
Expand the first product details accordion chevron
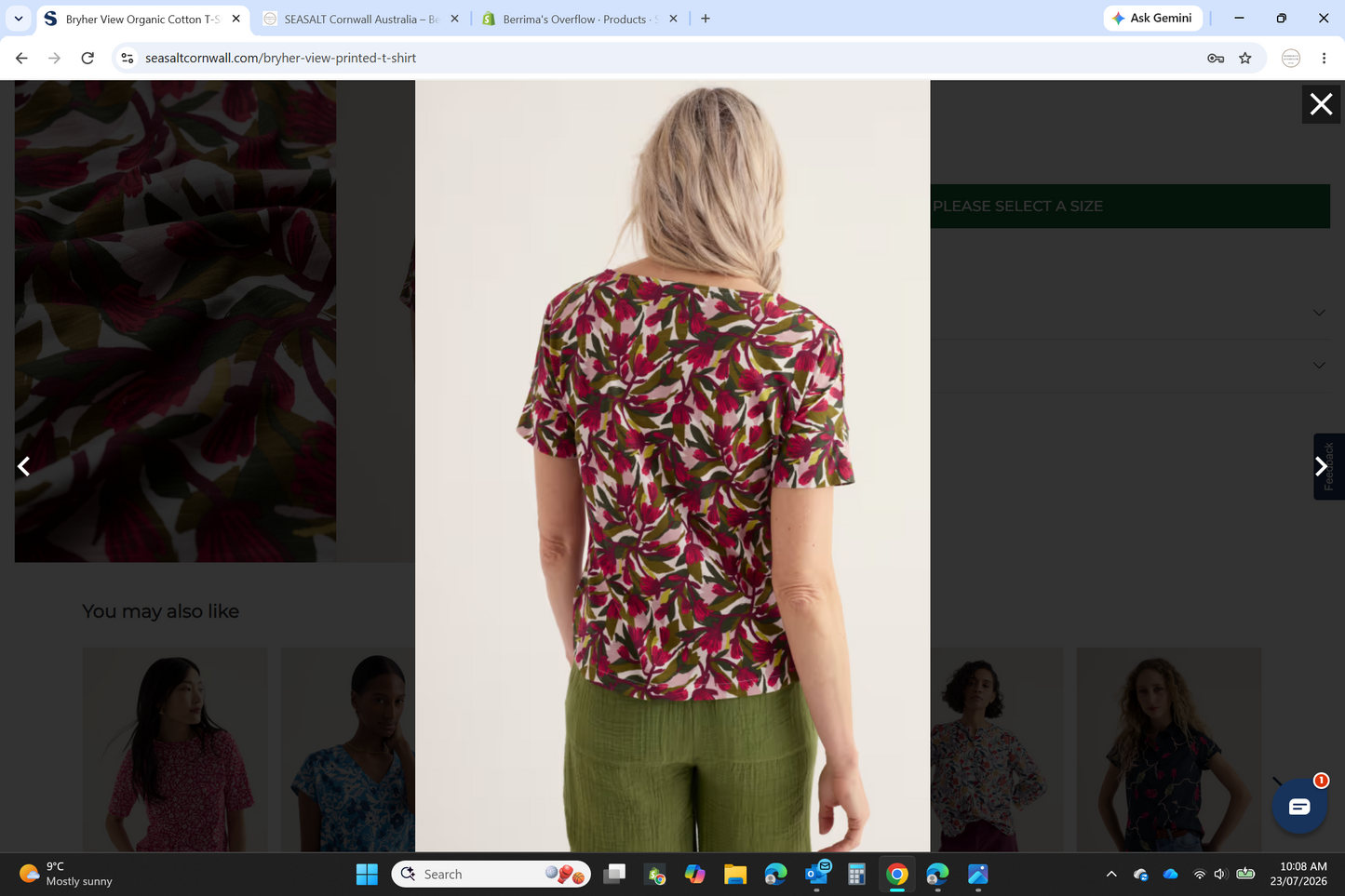[1319, 313]
